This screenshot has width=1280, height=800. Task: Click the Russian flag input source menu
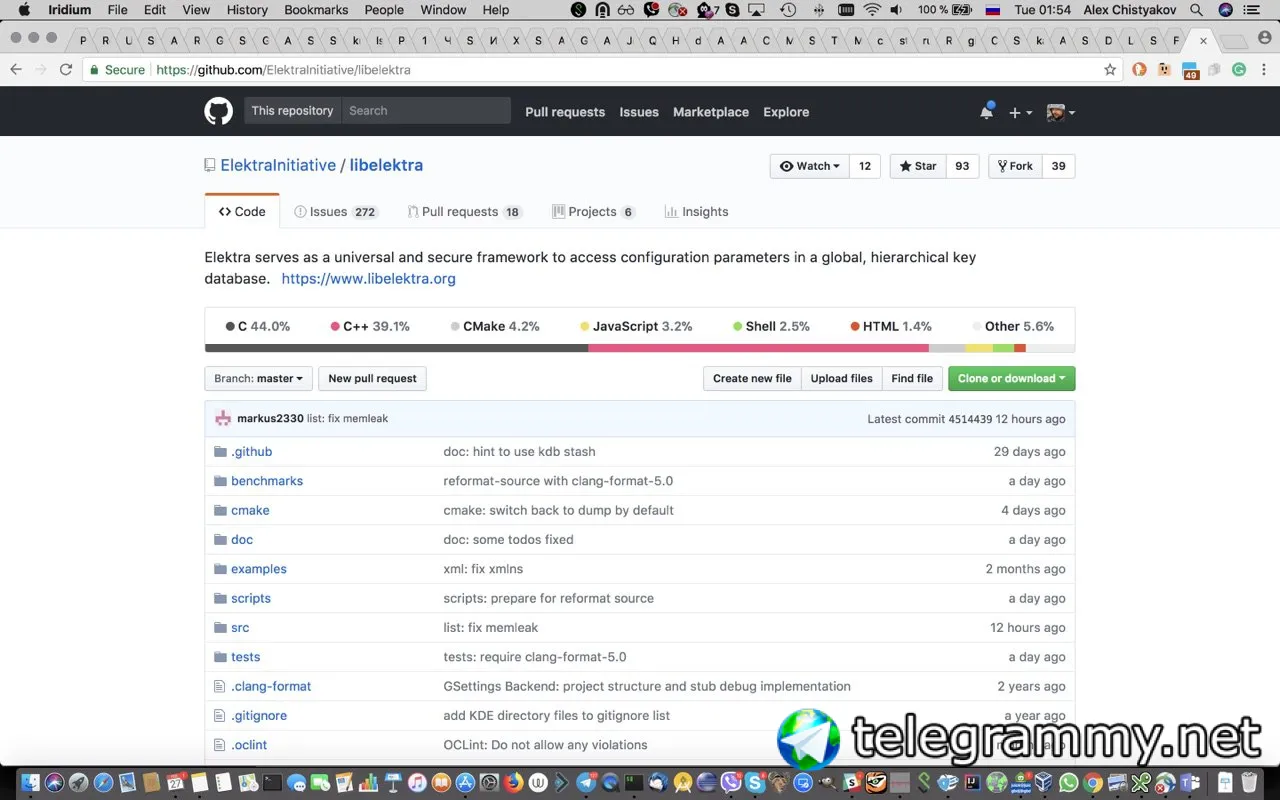993,10
